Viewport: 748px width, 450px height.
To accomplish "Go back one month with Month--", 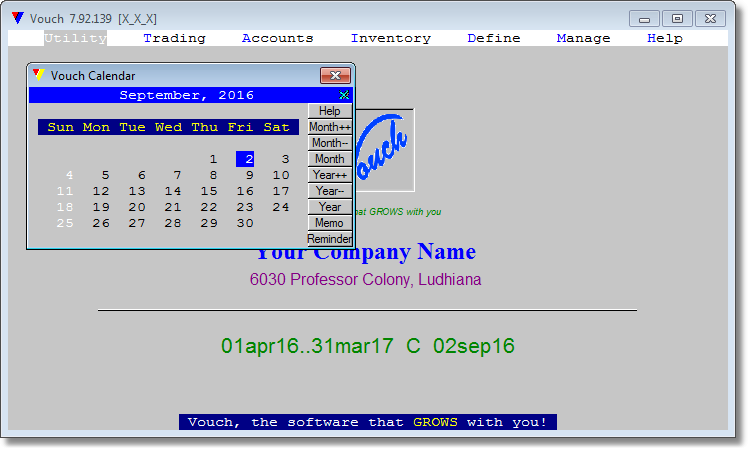I will 330,143.
